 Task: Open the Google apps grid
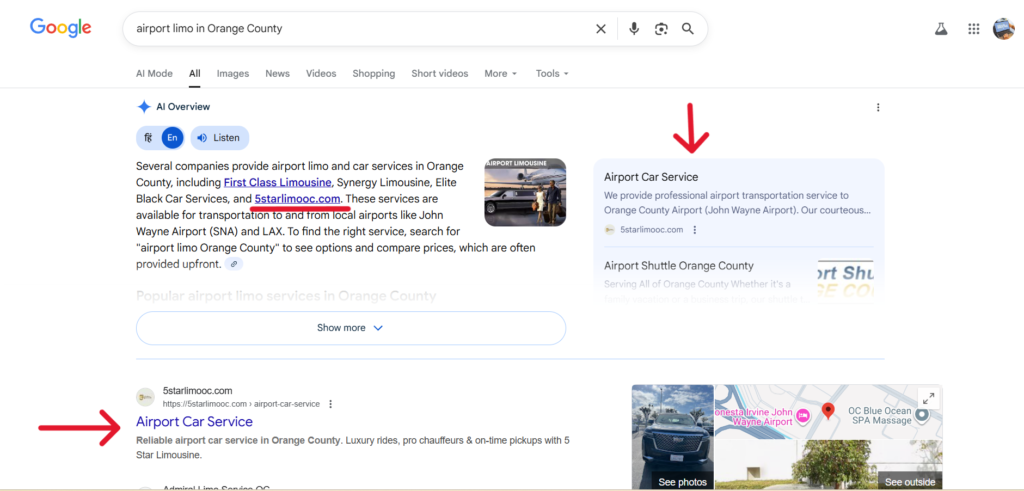point(974,29)
